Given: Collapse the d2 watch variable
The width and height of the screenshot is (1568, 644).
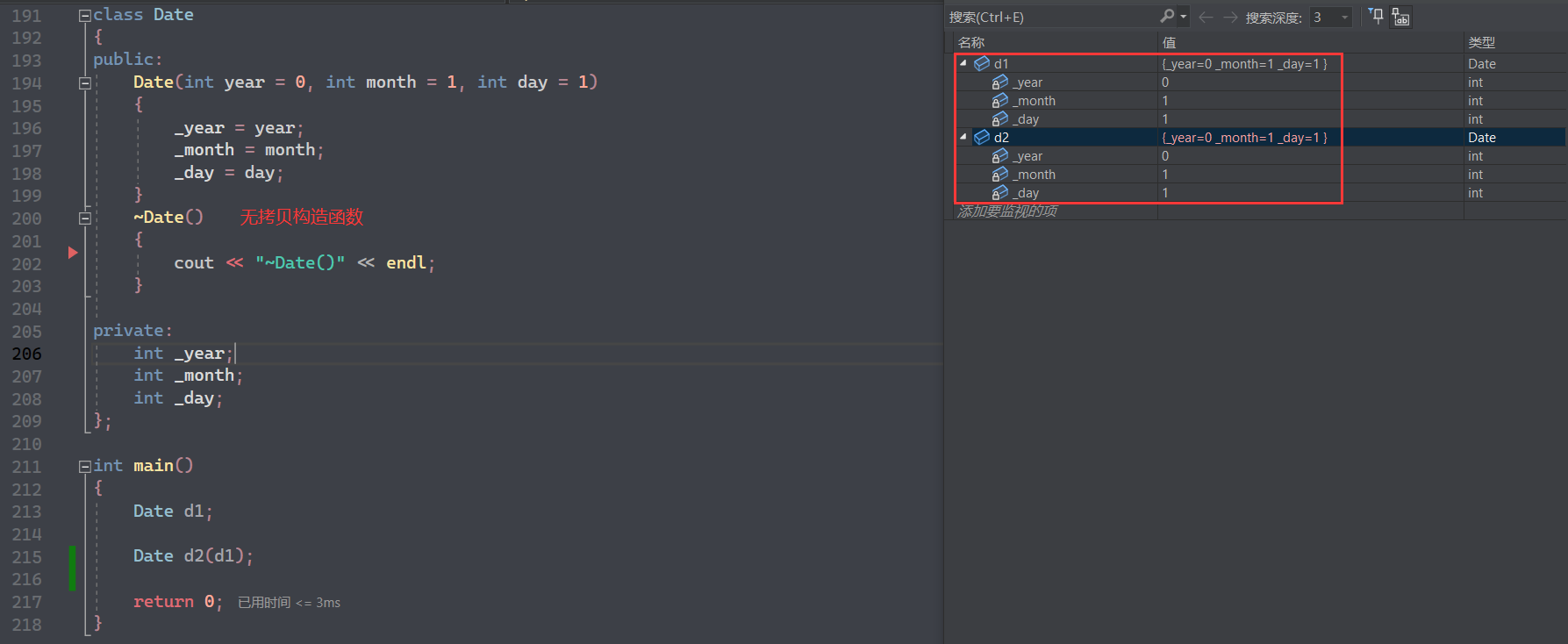Looking at the screenshot, I should [963, 137].
